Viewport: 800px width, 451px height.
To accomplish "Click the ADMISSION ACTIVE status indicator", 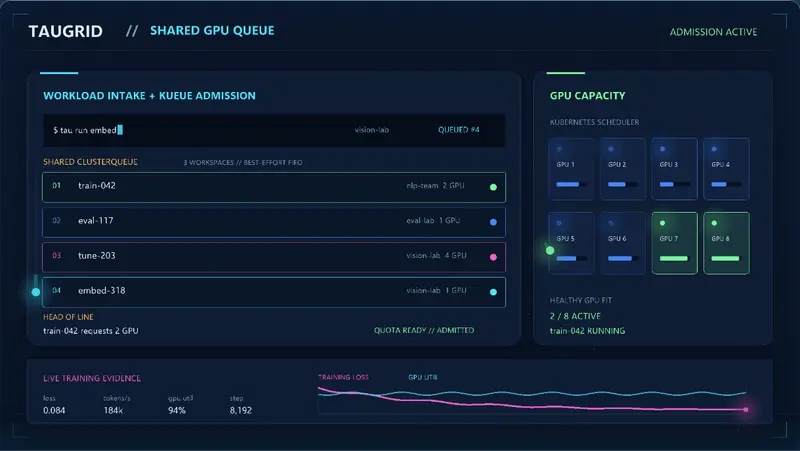I will [713, 32].
